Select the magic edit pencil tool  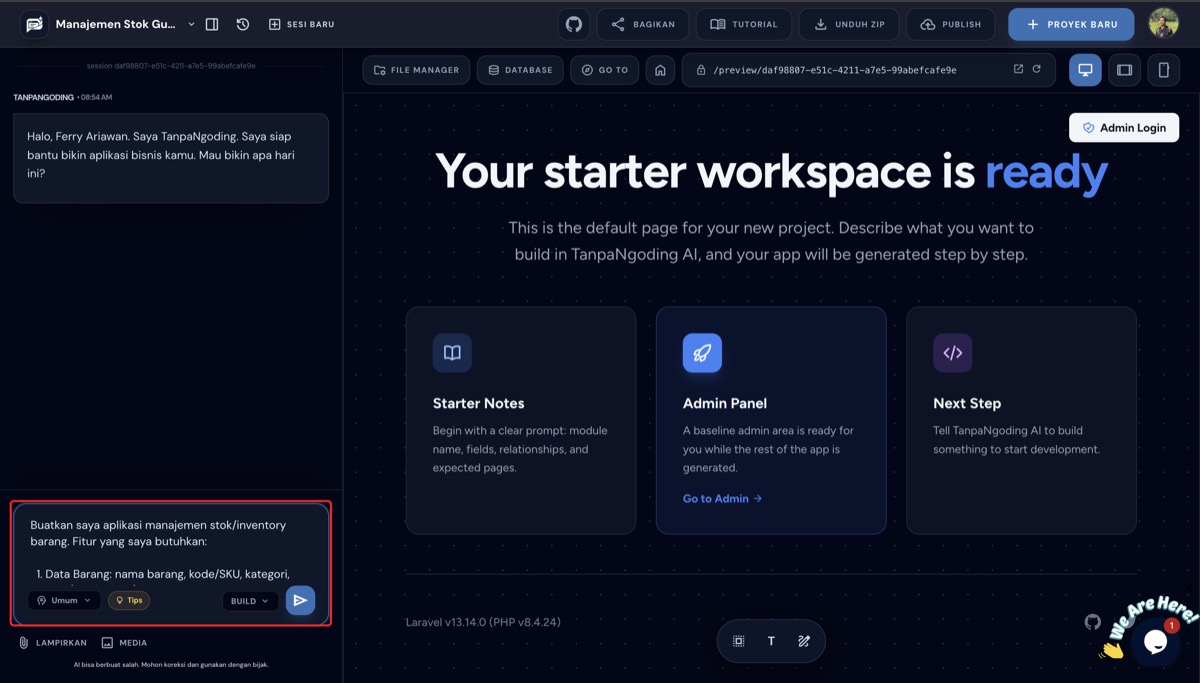(804, 641)
